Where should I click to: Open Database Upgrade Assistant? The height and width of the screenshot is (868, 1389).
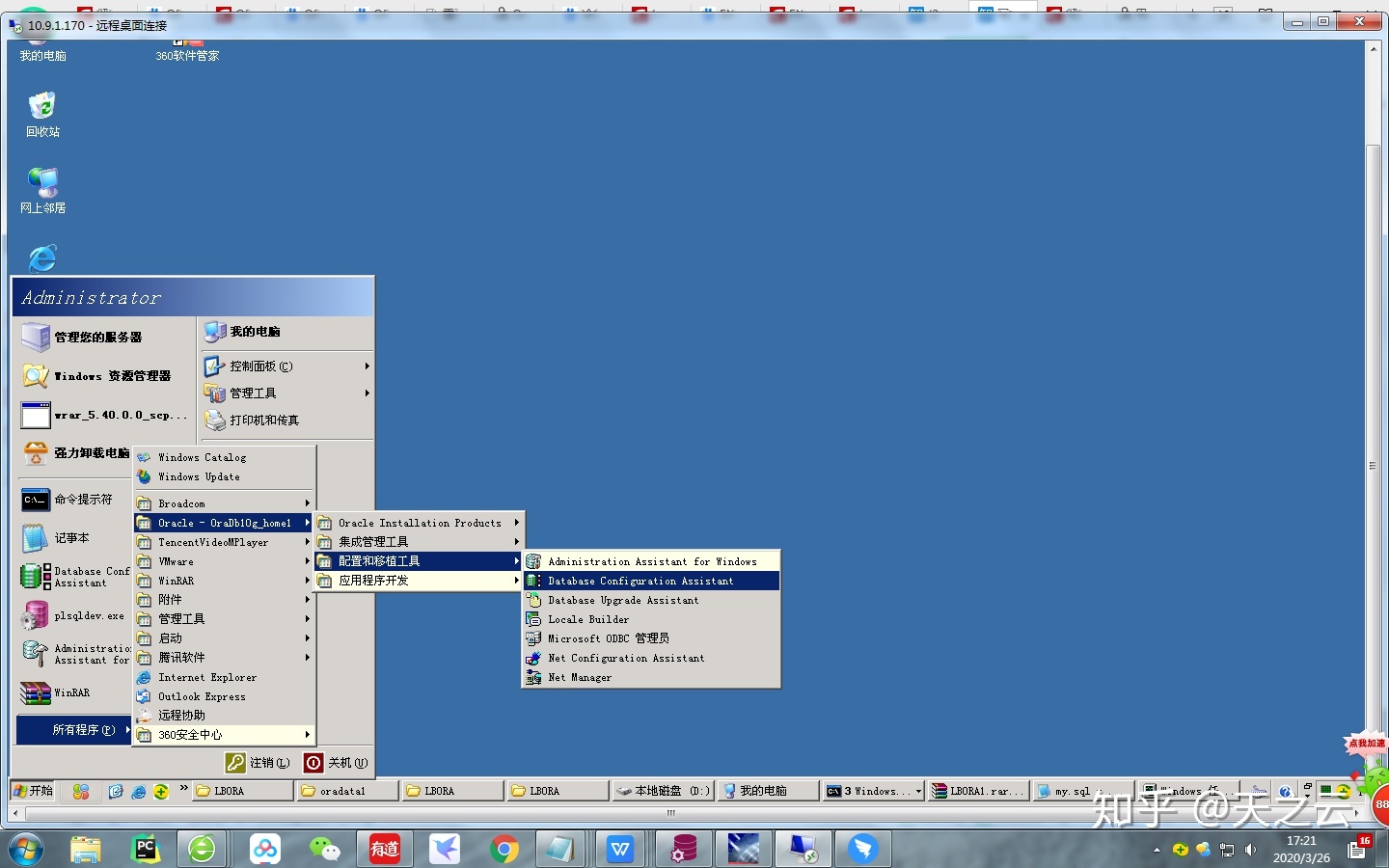tap(623, 600)
